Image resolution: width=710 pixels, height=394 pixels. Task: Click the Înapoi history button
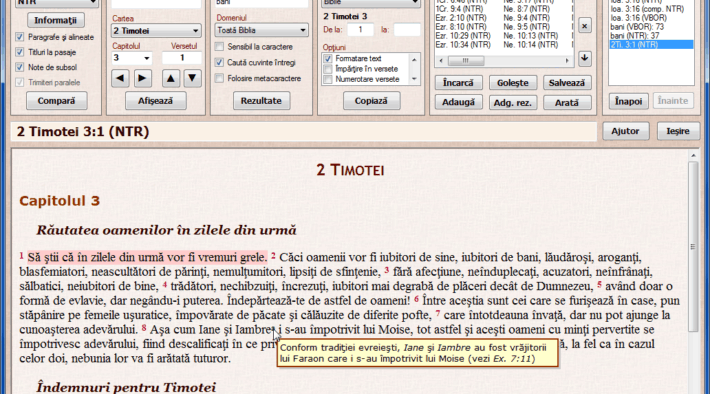(628, 101)
